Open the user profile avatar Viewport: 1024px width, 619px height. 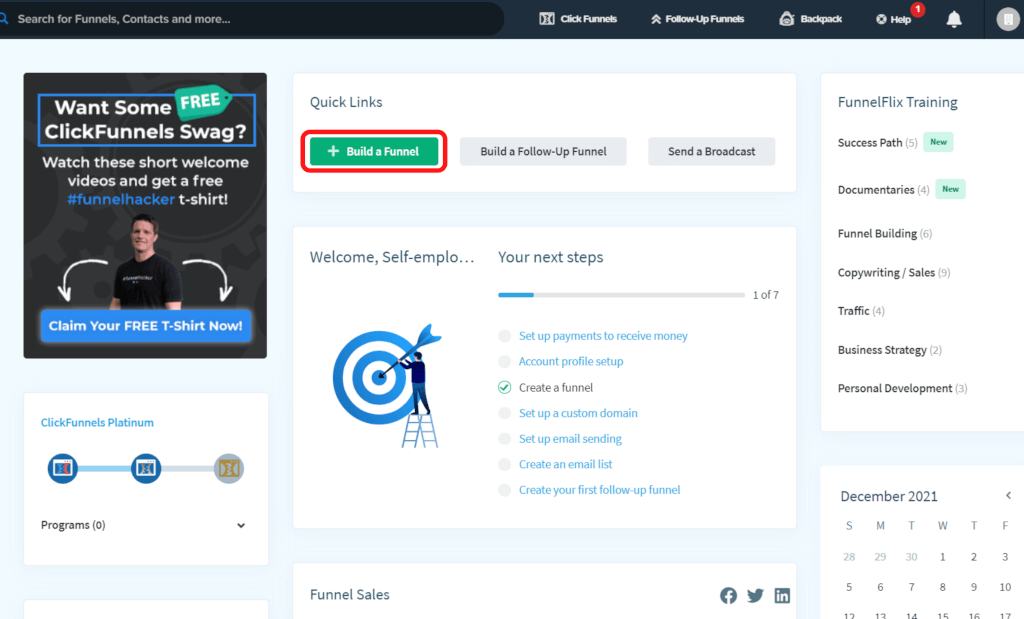[x=1008, y=20]
